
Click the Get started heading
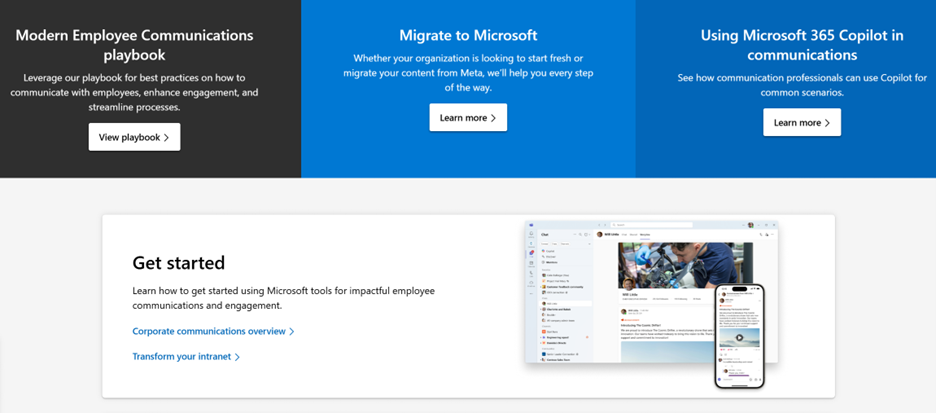pyautogui.click(x=178, y=263)
